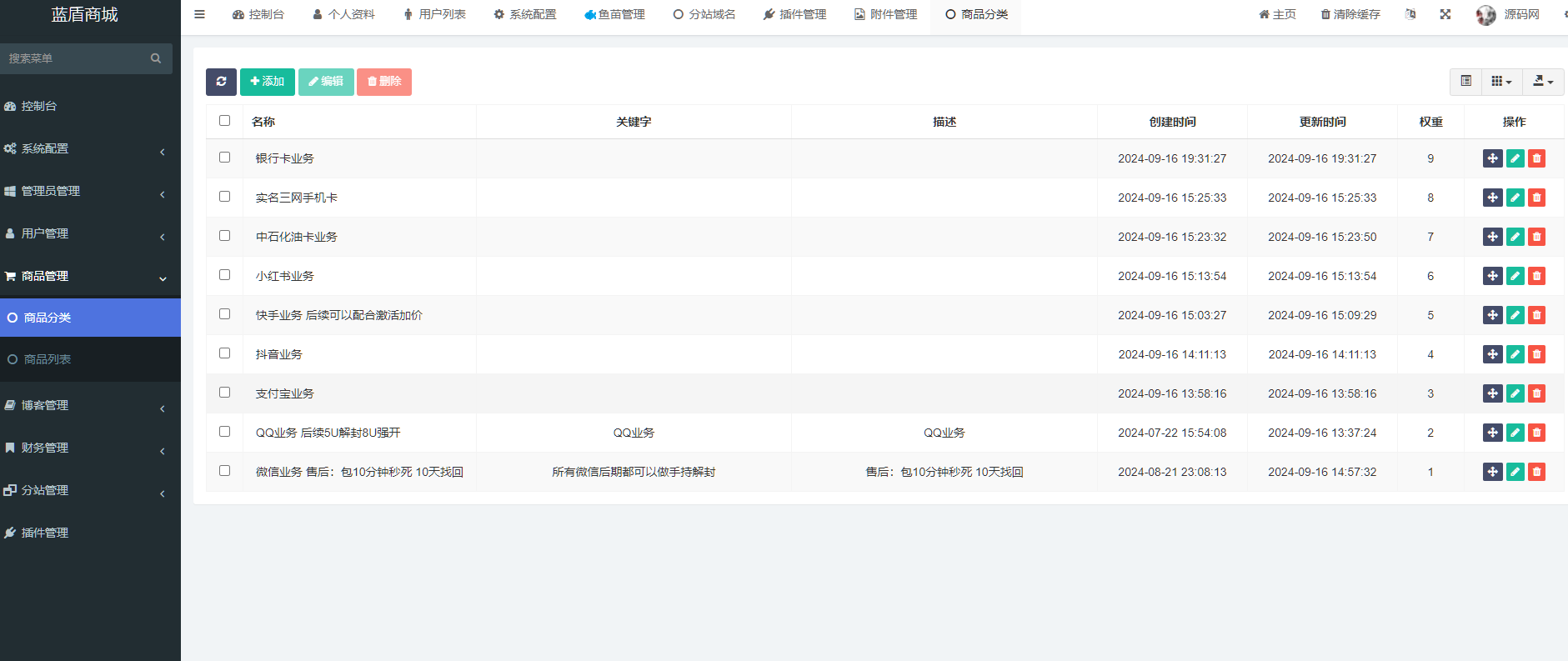Check the select-all checkbox in table header
Screen dimensions: 1568x661
click(224, 121)
